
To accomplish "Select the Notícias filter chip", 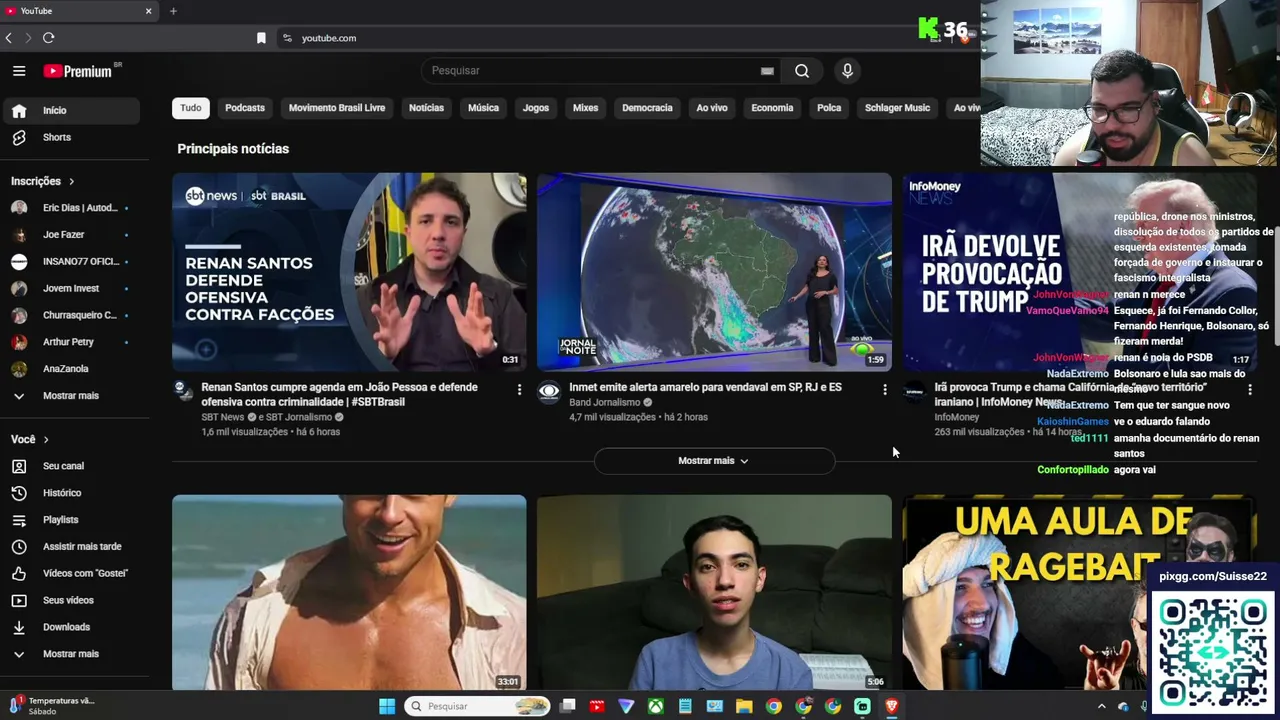I will point(426,108).
